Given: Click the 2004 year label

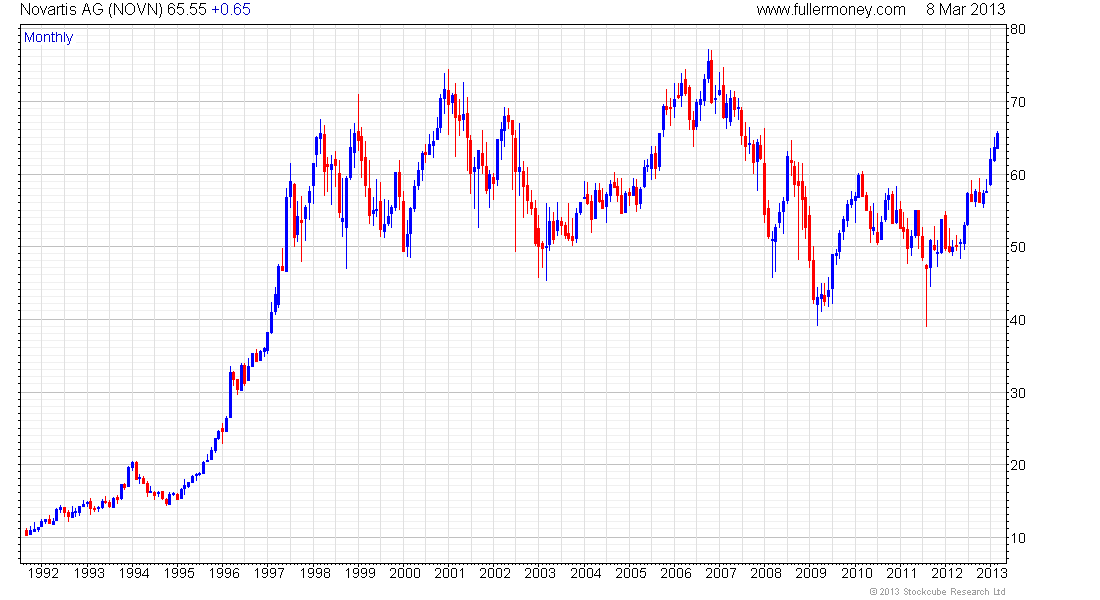Looking at the screenshot, I should point(586,573).
